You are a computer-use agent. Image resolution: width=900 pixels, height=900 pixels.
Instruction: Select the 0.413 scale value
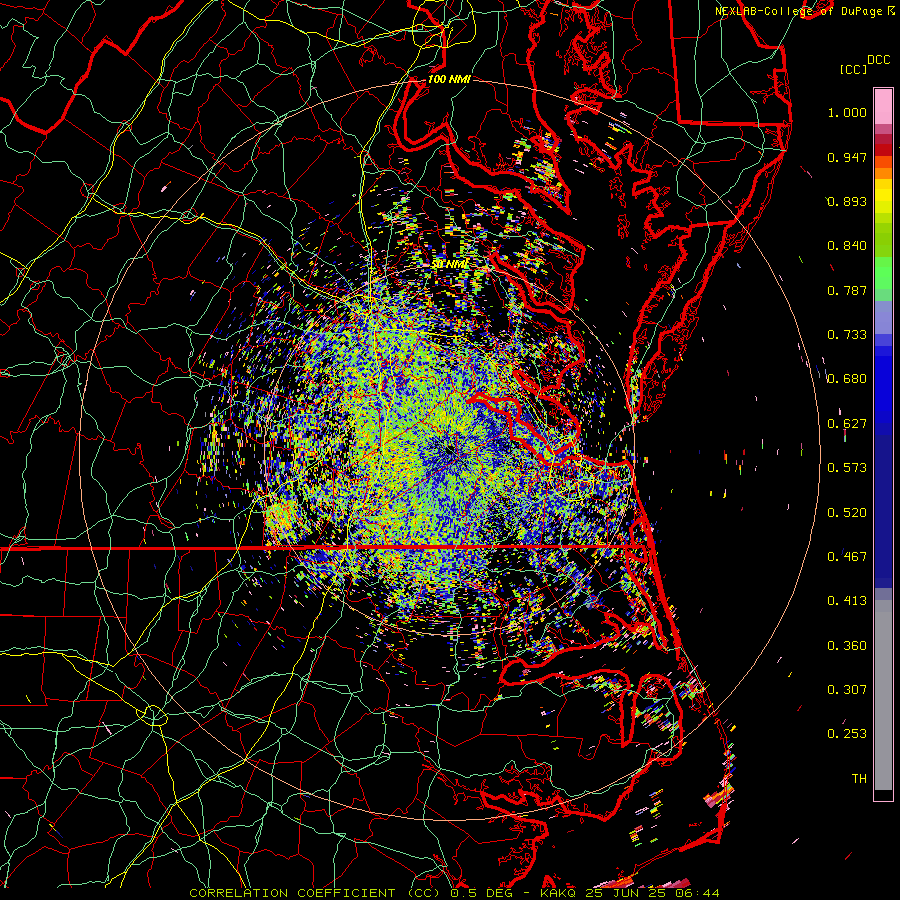(847, 601)
